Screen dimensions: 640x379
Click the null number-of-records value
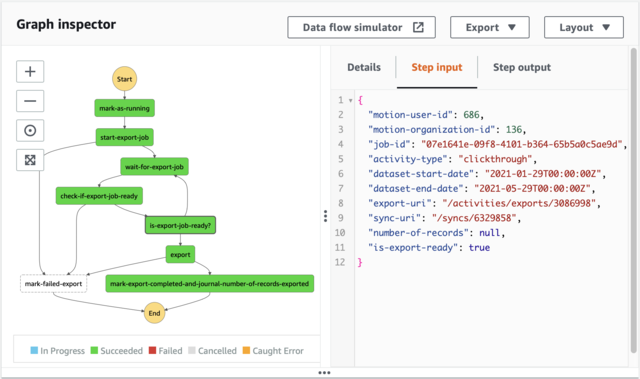490,233
